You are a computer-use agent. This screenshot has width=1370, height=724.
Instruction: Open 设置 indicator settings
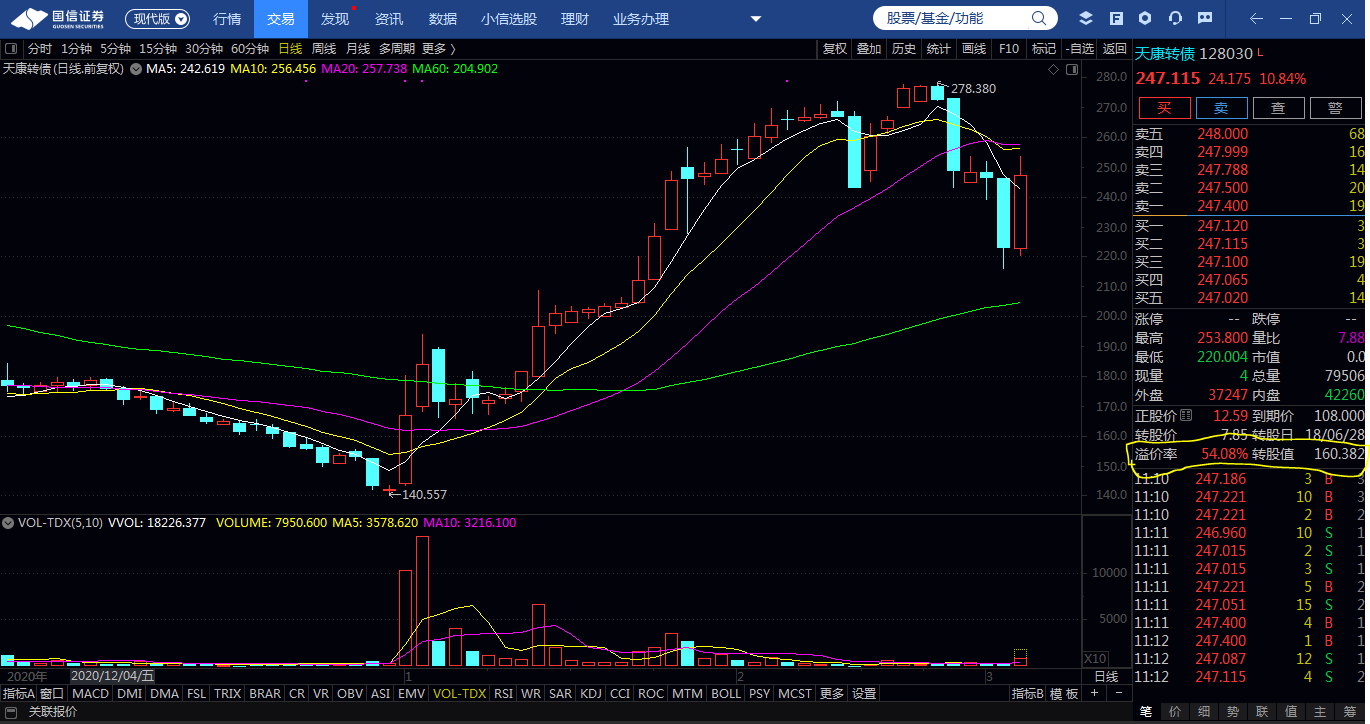point(864,693)
